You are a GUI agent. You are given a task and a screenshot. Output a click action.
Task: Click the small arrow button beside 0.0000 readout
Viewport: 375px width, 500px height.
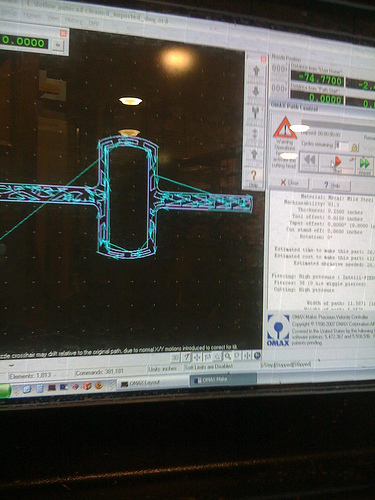point(58,44)
